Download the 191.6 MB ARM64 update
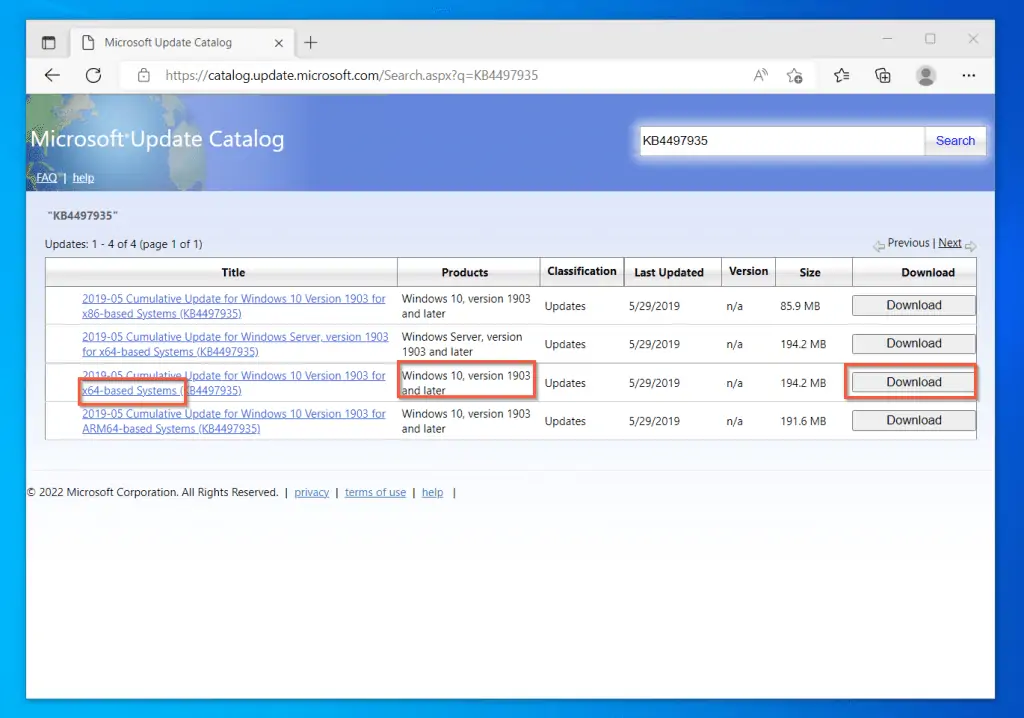The width and height of the screenshot is (1024, 718). click(x=914, y=420)
